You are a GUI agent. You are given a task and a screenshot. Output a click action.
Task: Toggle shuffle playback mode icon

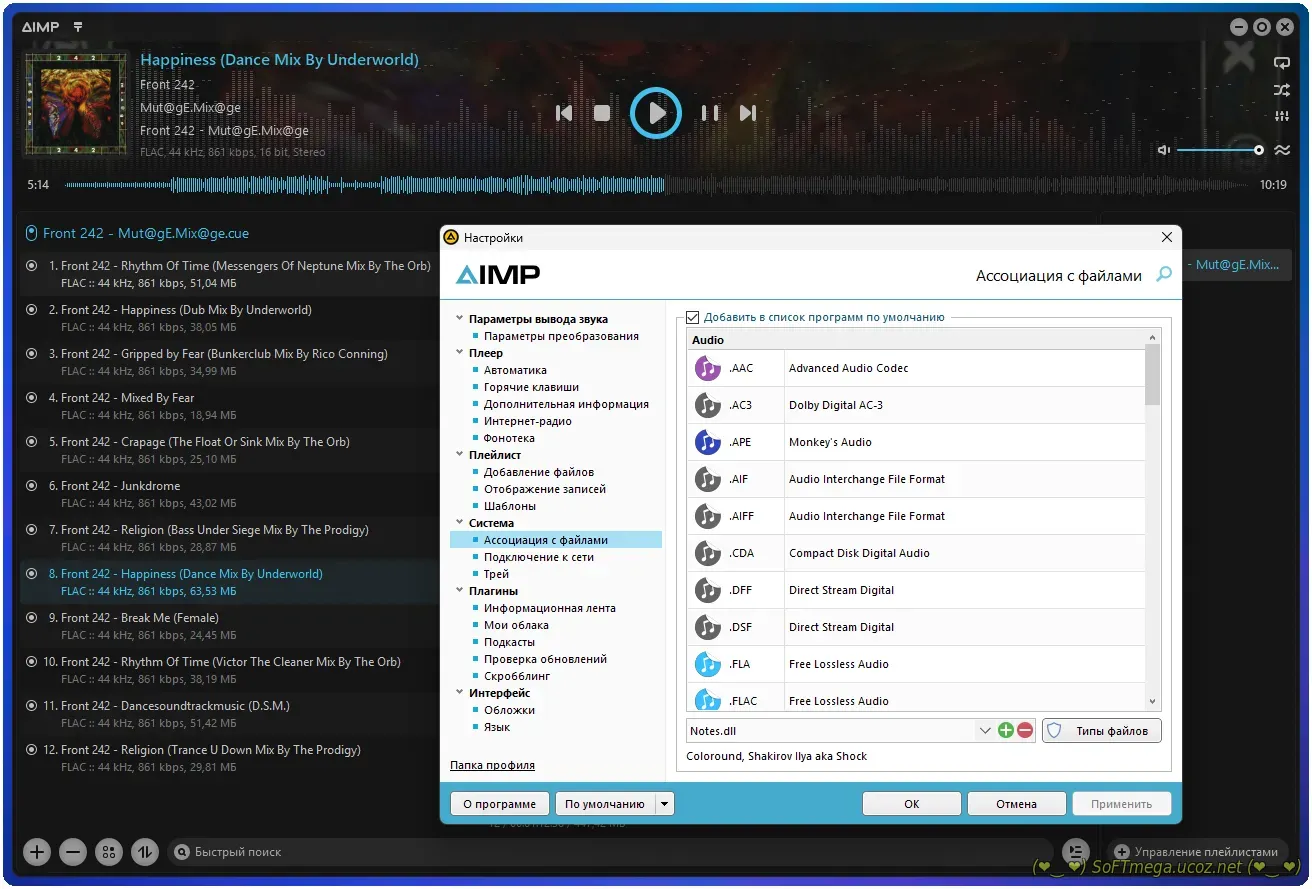[x=1281, y=90]
